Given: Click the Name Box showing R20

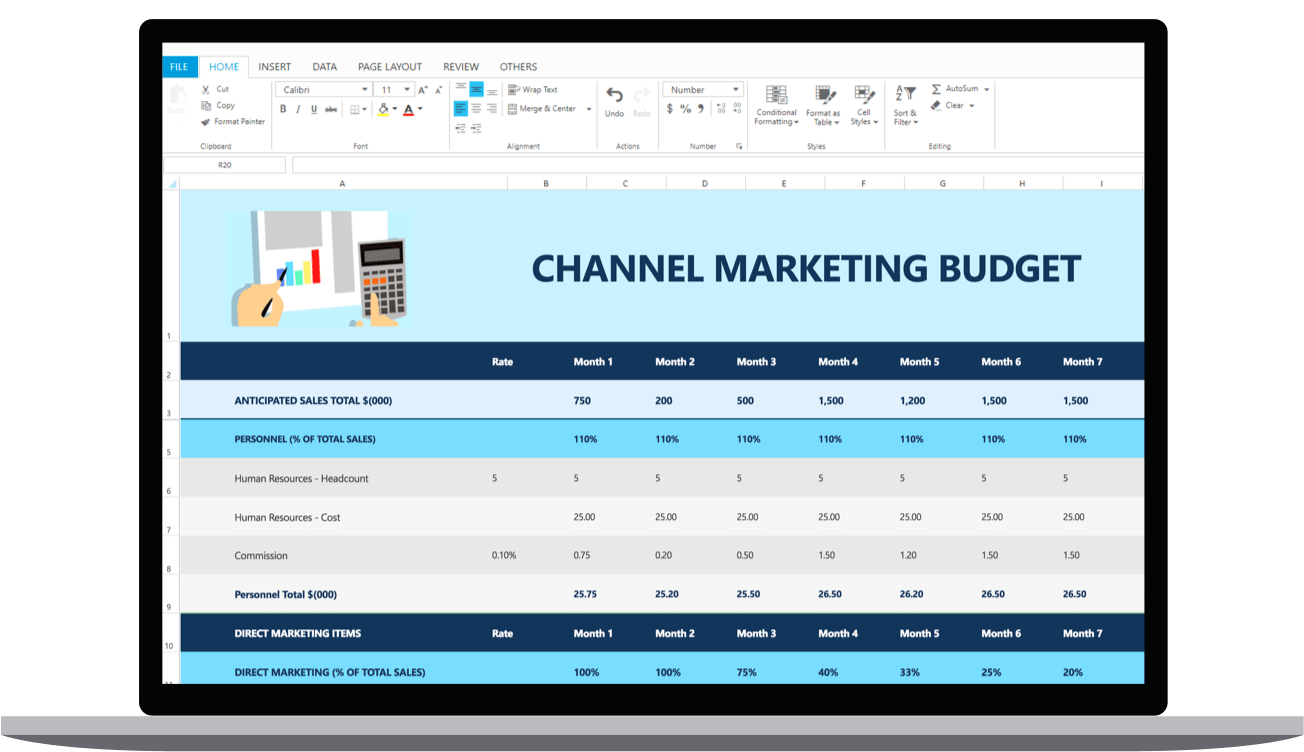Looking at the screenshot, I should 224,164.
